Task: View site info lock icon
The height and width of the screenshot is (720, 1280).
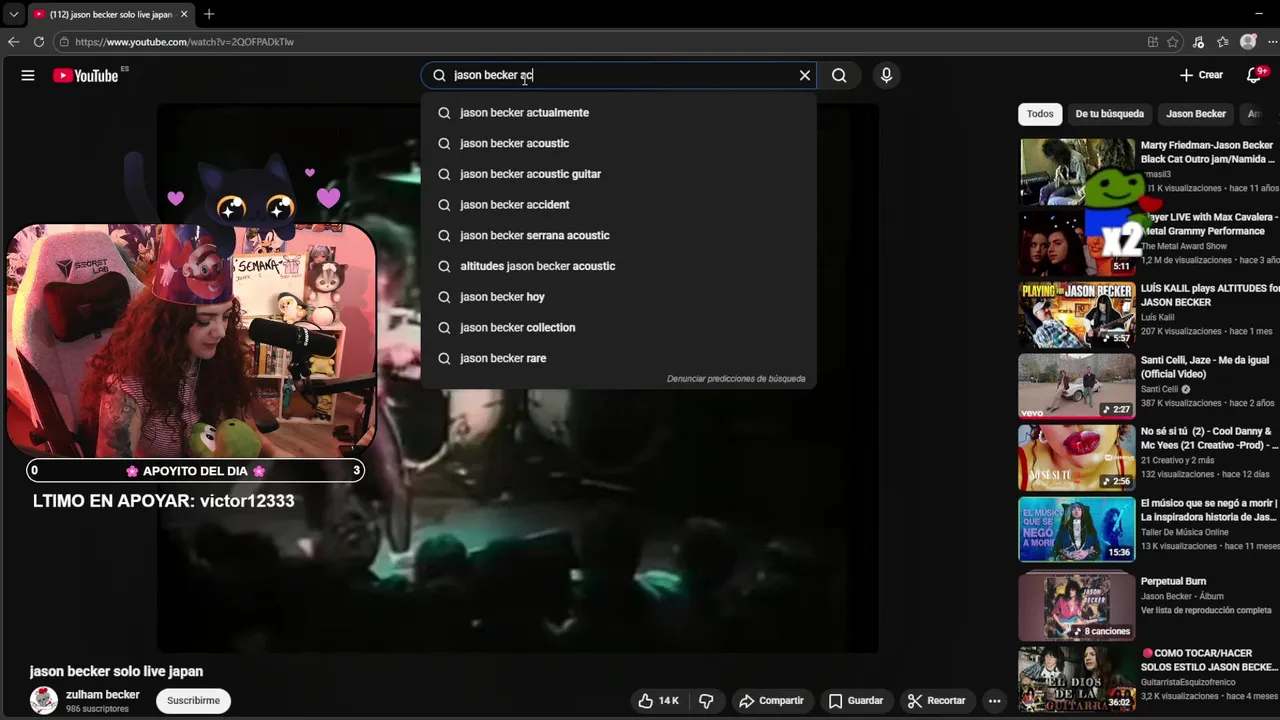Action: coord(64,42)
